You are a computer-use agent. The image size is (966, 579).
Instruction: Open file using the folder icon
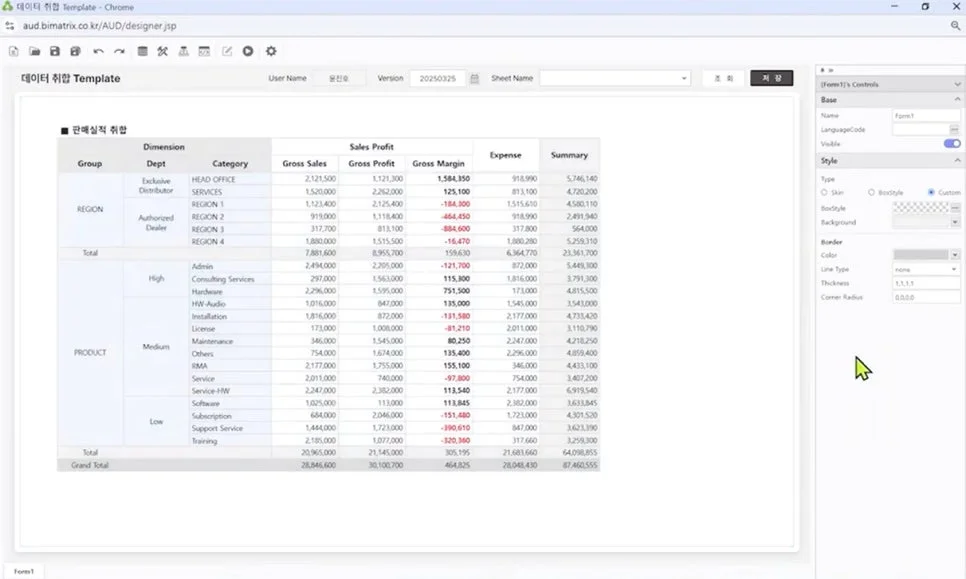coord(34,51)
